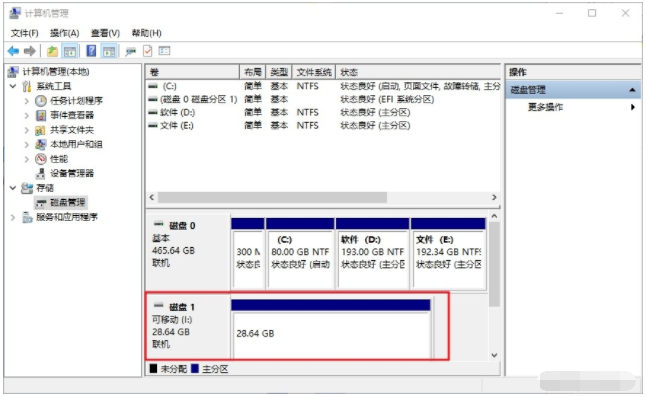Click the 事件查看器 icon
The width and height of the screenshot is (646, 397).
[40, 115]
